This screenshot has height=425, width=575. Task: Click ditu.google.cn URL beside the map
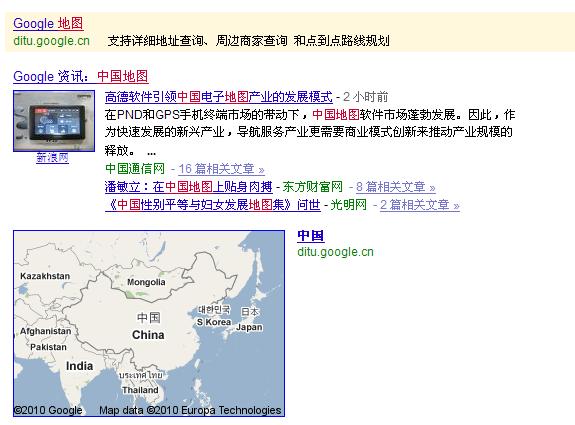pyautogui.click(x=335, y=252)
